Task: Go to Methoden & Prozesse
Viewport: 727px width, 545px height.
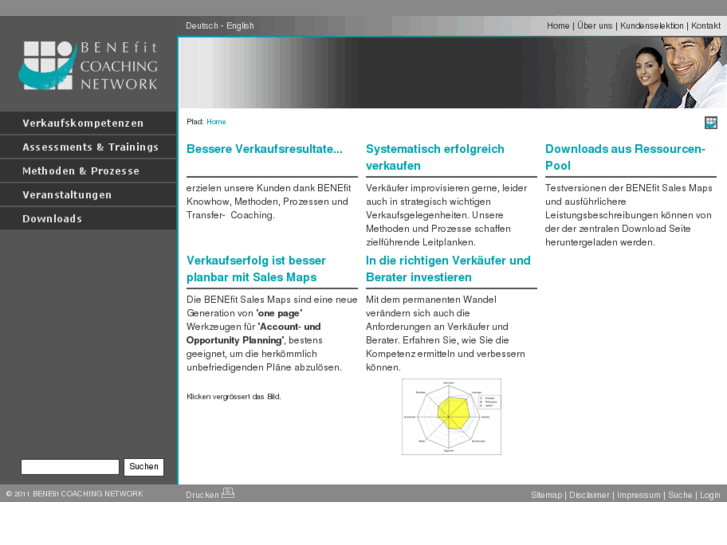Action: click(x=88, y=171)
